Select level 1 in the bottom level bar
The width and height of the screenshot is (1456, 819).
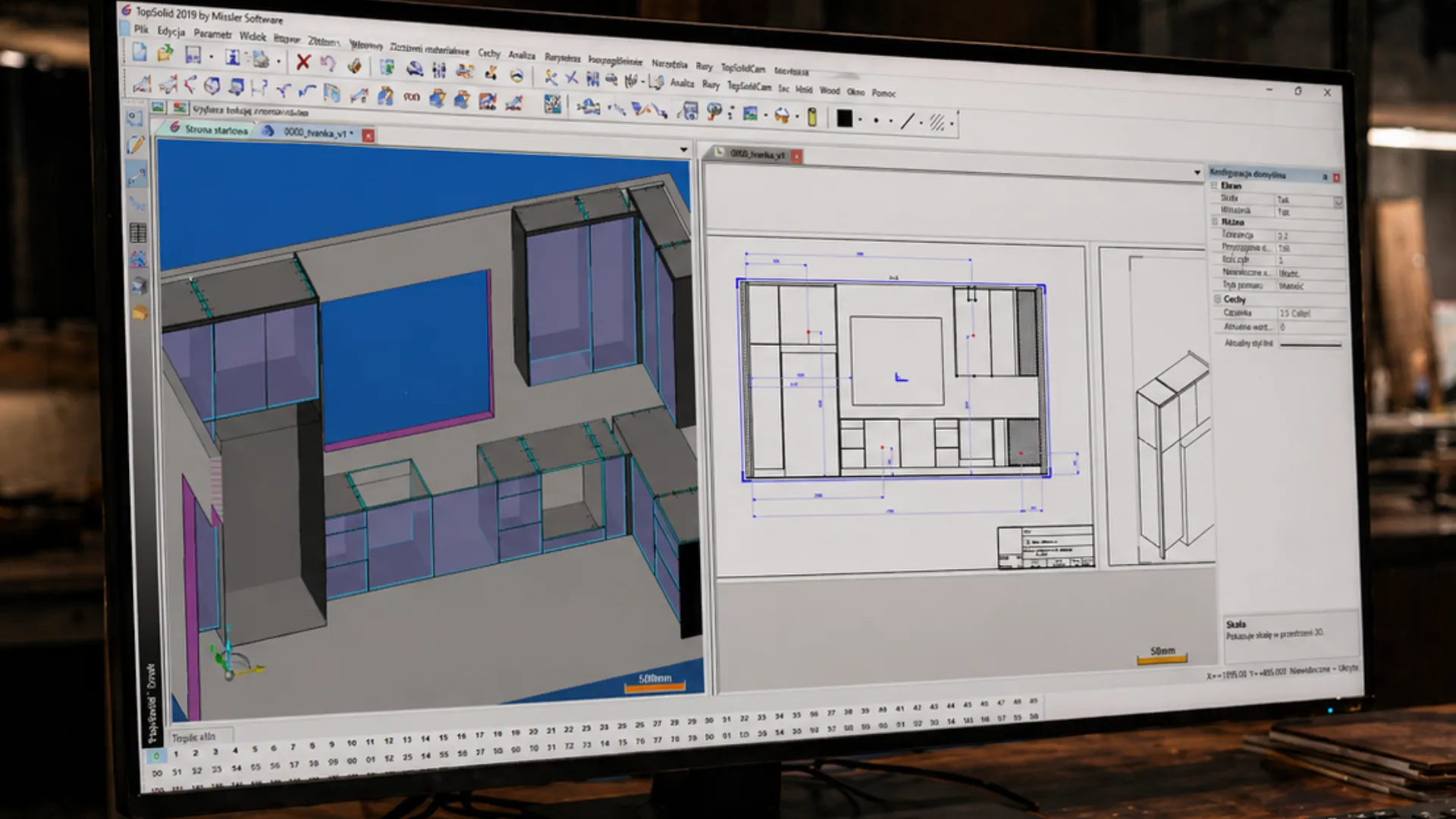coord(176,754)
